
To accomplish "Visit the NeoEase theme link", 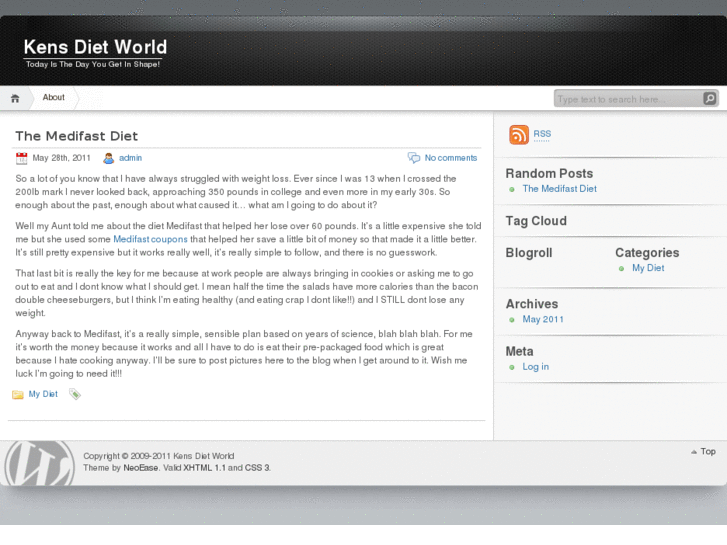I will pos(140,468).
